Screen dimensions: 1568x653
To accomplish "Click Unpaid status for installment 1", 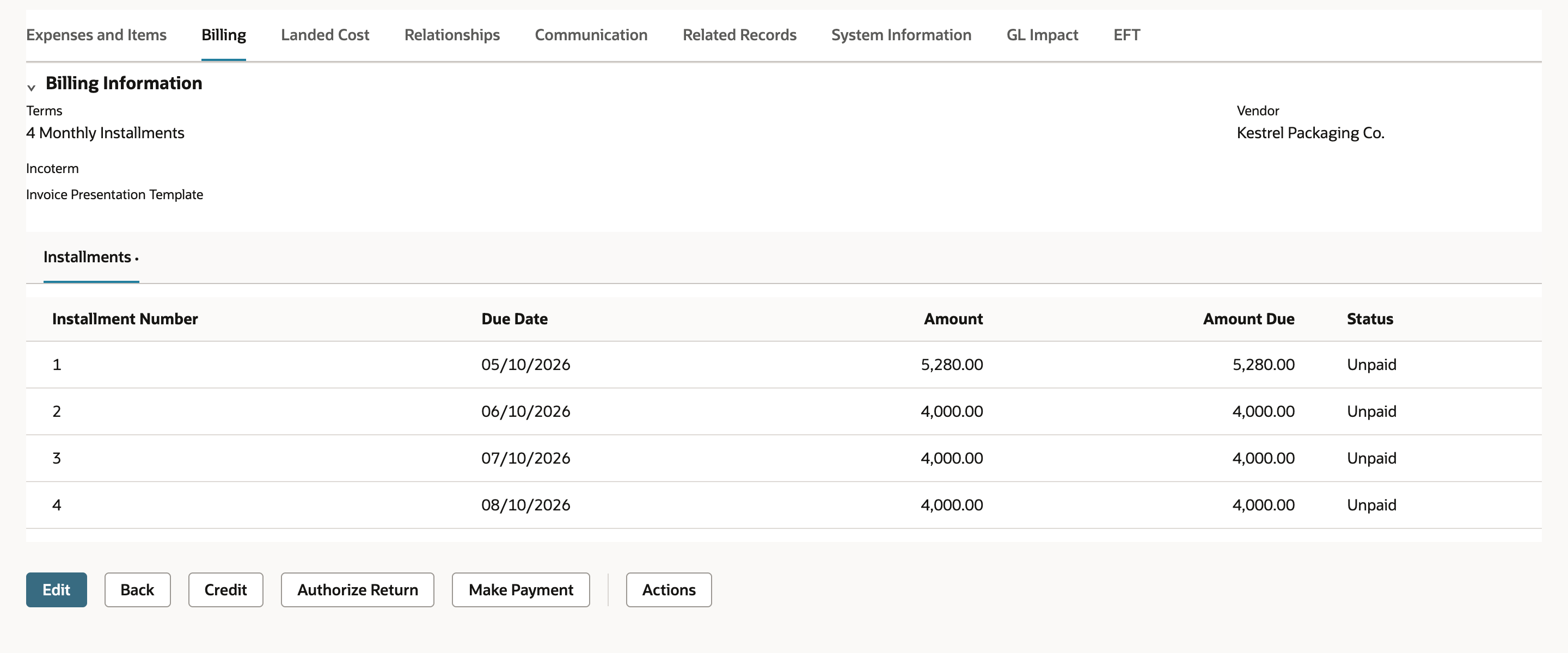I will pyautogui.click(x=1371, y=364).
